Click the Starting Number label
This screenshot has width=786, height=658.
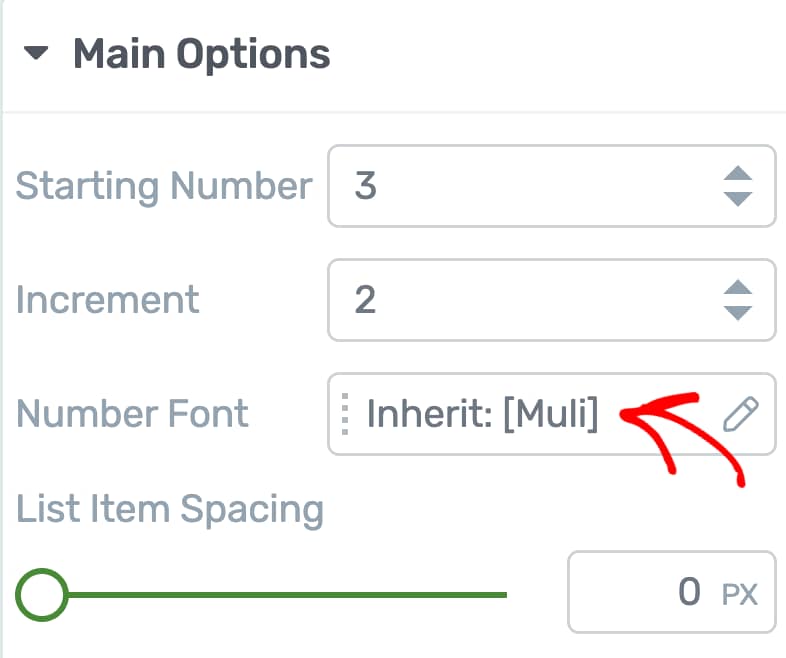coord(164,186)
